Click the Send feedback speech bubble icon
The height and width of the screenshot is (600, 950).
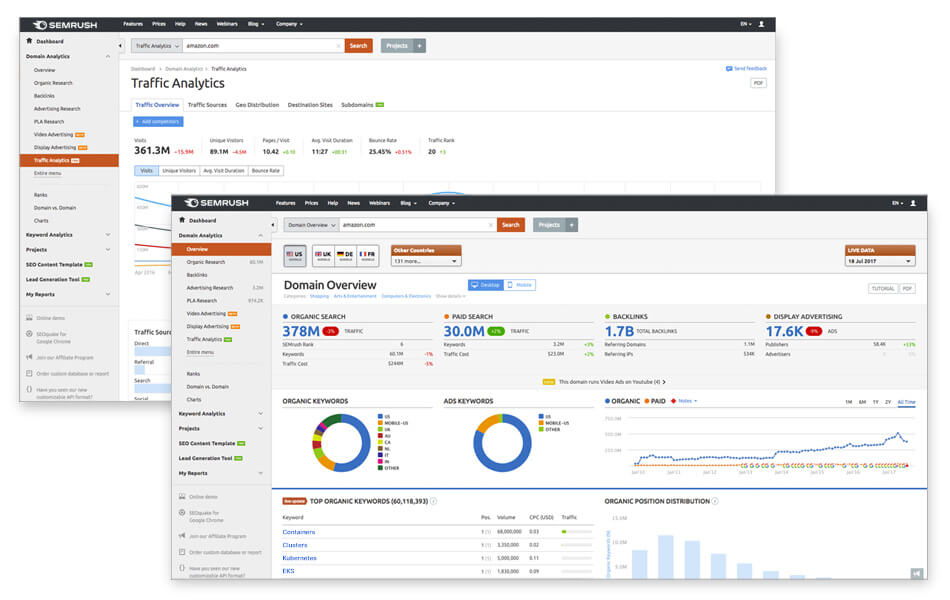[729, 68]
